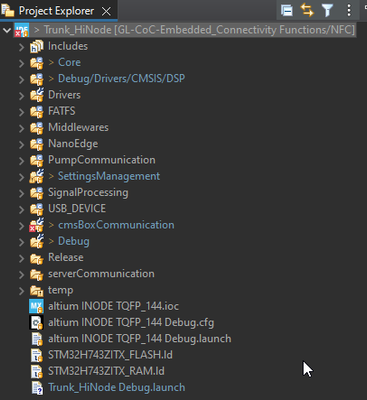Select file STM32H743ZITX_FLASH.ld
The height and width of the screenshot is (400, 367).
(x=110, y=355)
